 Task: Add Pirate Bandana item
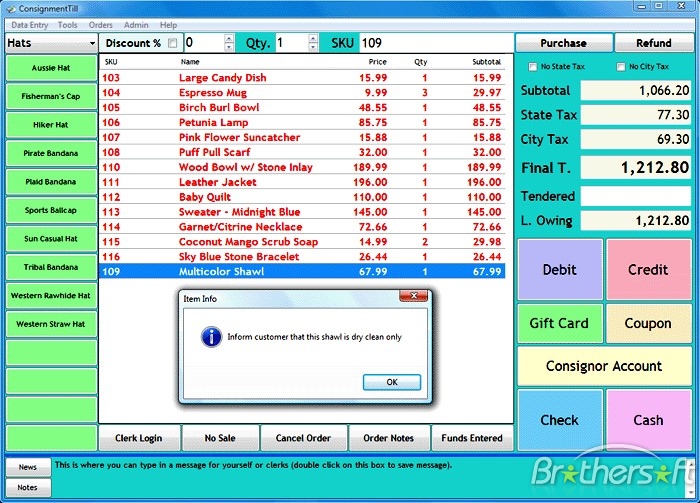[51, 153]
